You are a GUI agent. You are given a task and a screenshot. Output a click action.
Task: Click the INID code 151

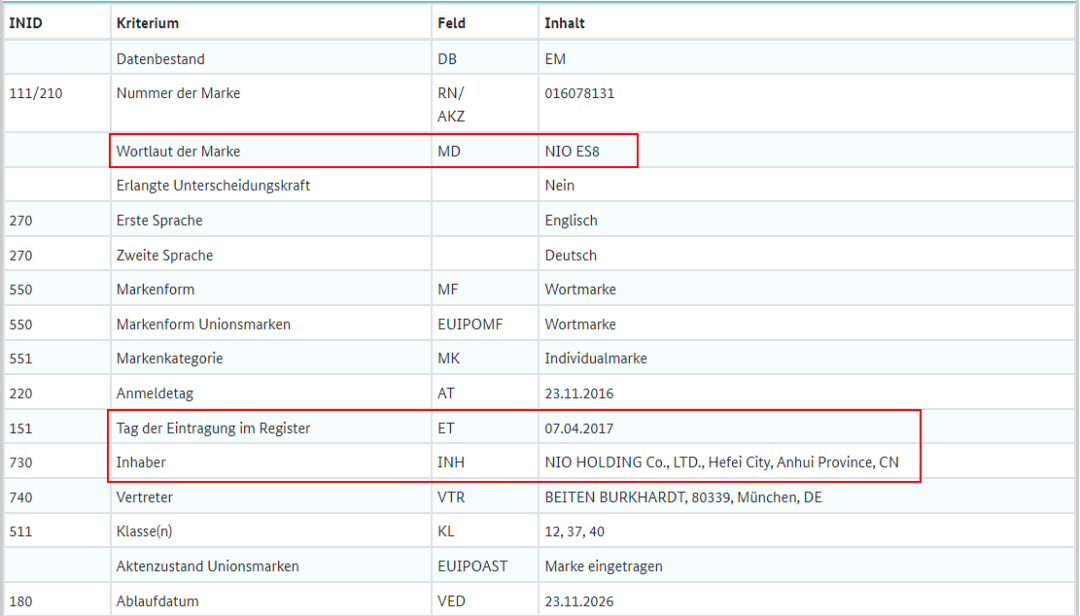tap(21, 428)
